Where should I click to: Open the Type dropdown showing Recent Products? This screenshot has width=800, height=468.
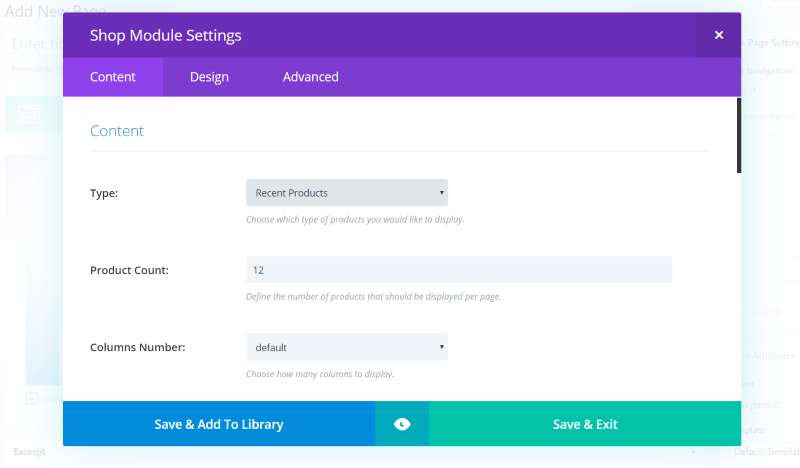(347, 193)
